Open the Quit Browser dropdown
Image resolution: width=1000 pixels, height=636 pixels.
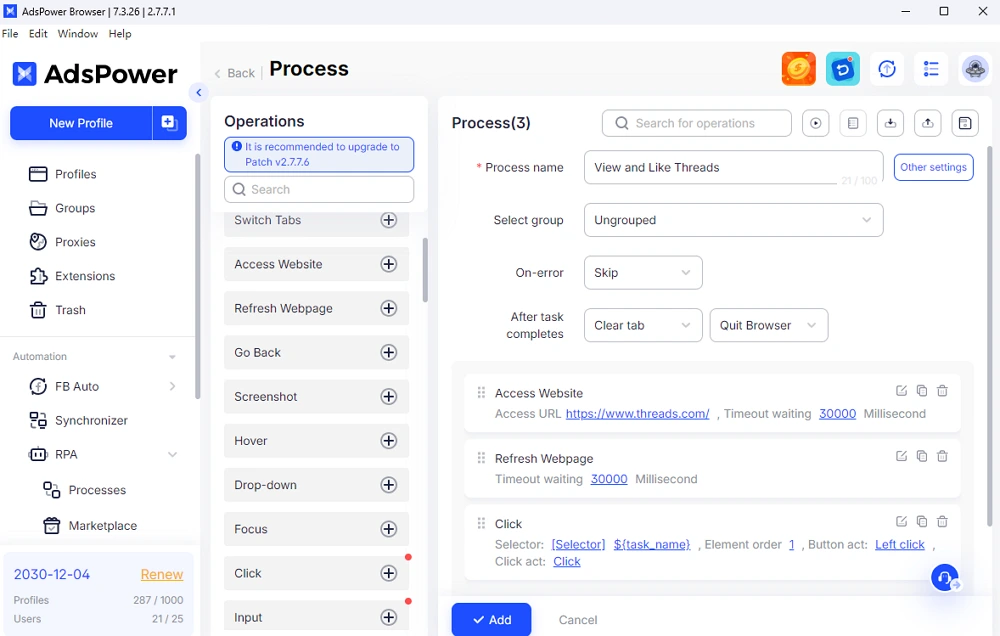(768, 325)
